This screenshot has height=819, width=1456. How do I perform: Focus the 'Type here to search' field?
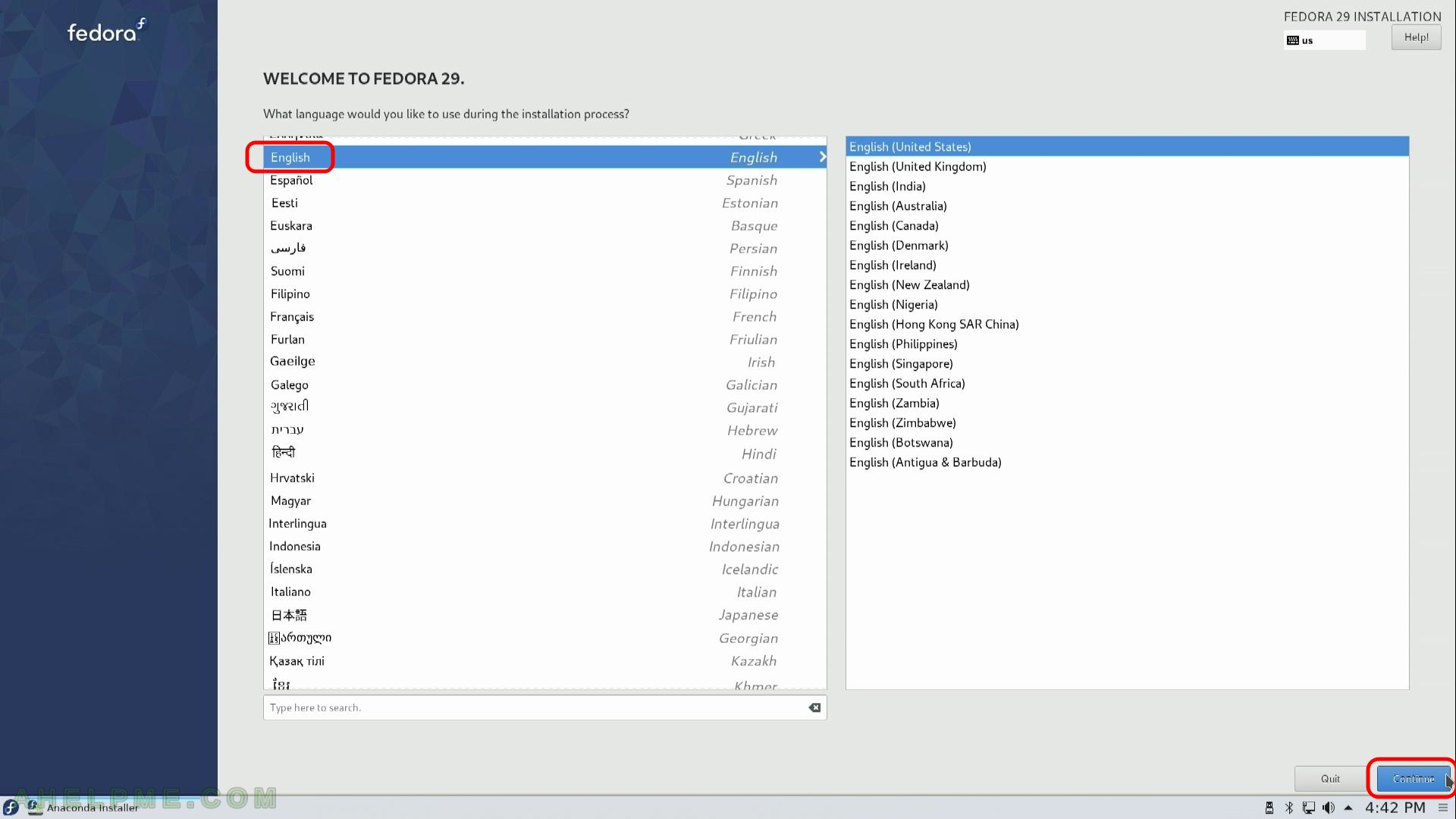click(544, 708)
